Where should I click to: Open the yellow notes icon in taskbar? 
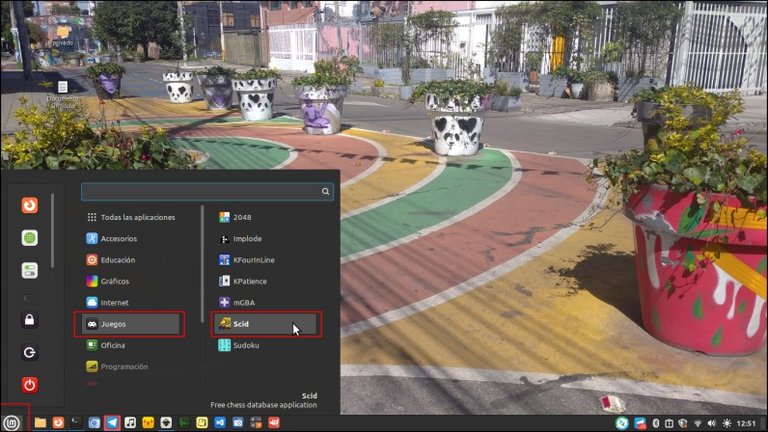coord(202,423)
